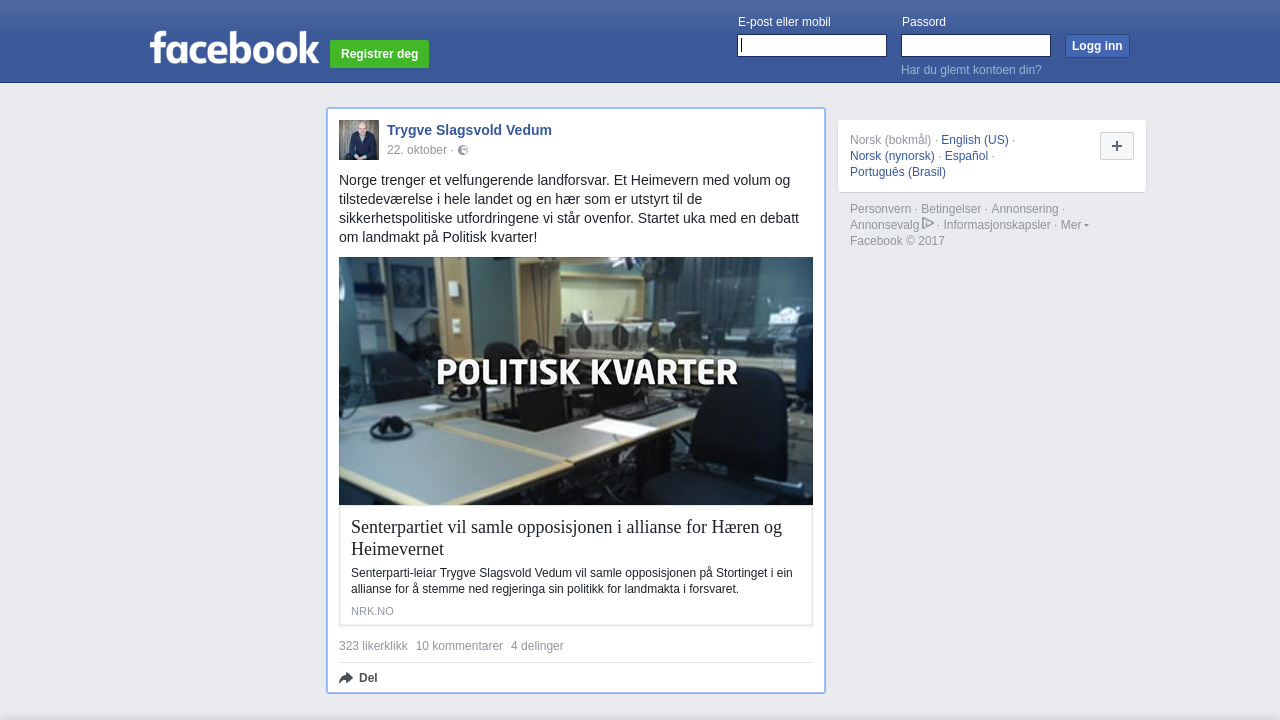Click the post text 'Norge trenger et velfungerende landforsvar'

point(569,209)
